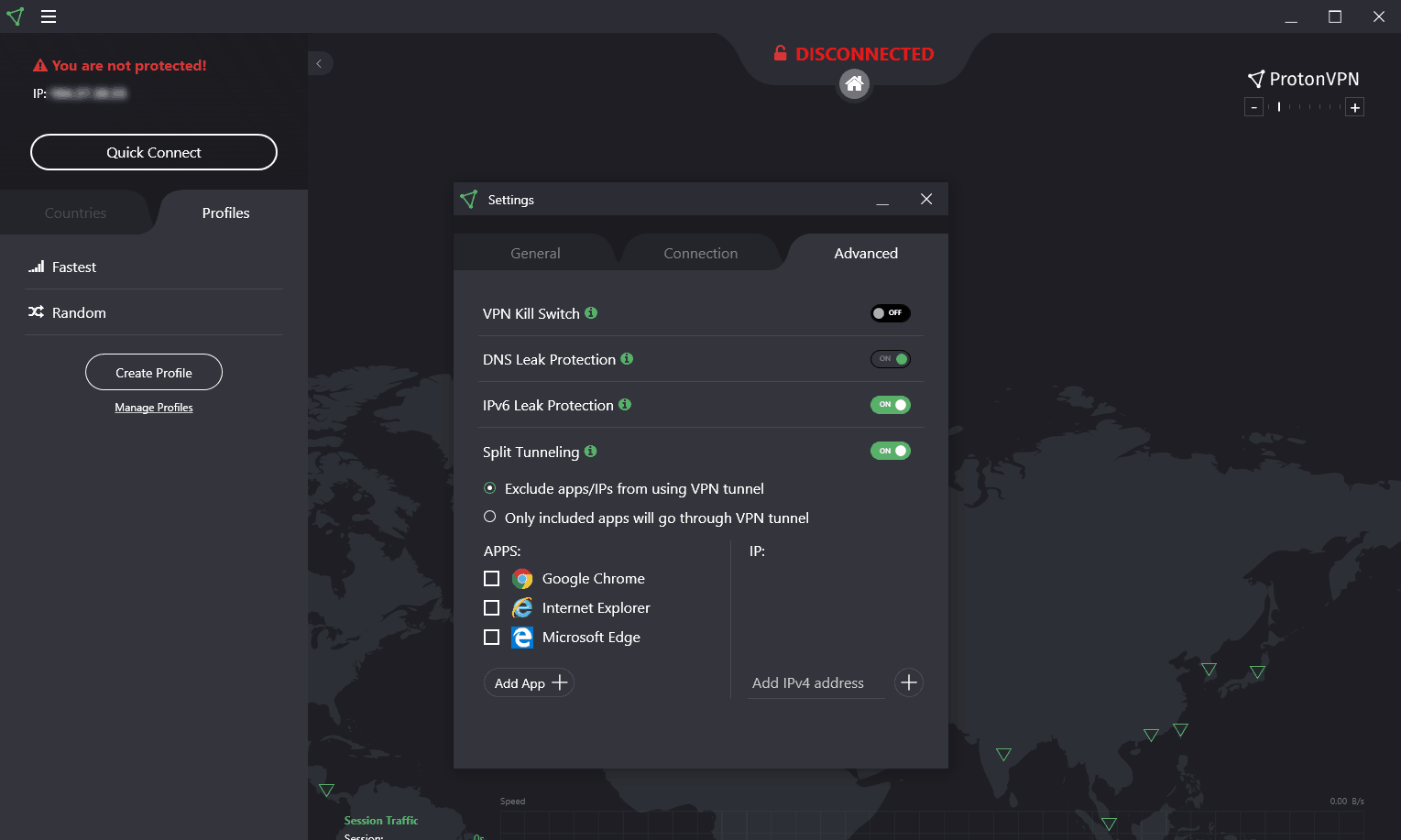Viewport: 1401px width, 840px height.
Task: Open the hamburger menu
Action: [x=49, y=16]
